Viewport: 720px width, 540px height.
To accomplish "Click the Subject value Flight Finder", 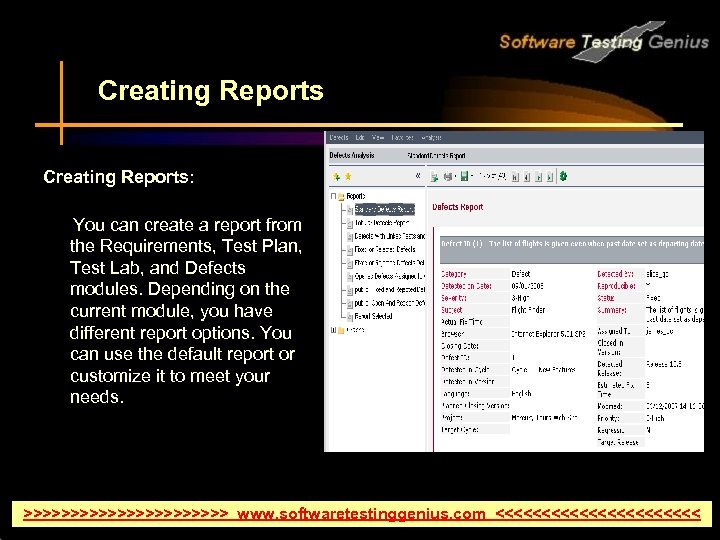I will click(x=528, y=310).
